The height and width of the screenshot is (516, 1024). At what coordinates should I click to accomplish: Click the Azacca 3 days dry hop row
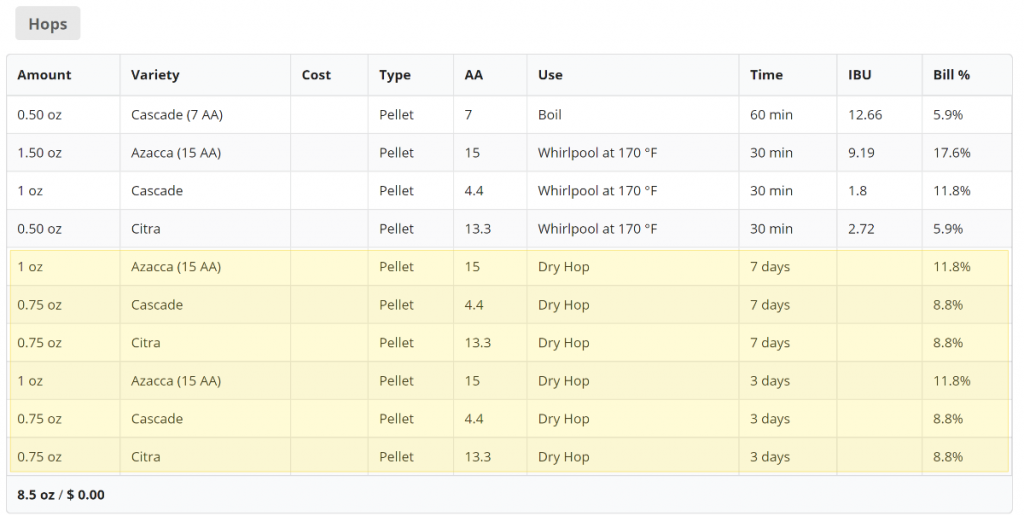509,380
